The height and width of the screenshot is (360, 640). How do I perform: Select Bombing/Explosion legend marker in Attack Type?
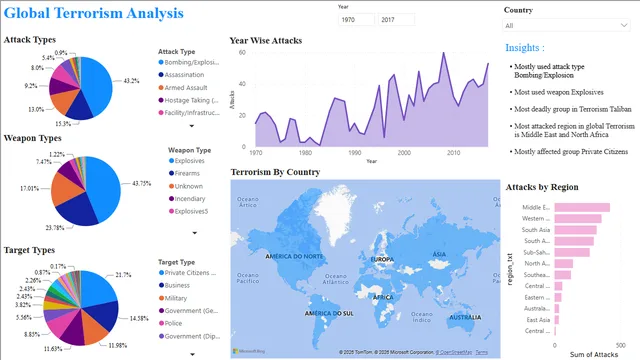[161, 62]
